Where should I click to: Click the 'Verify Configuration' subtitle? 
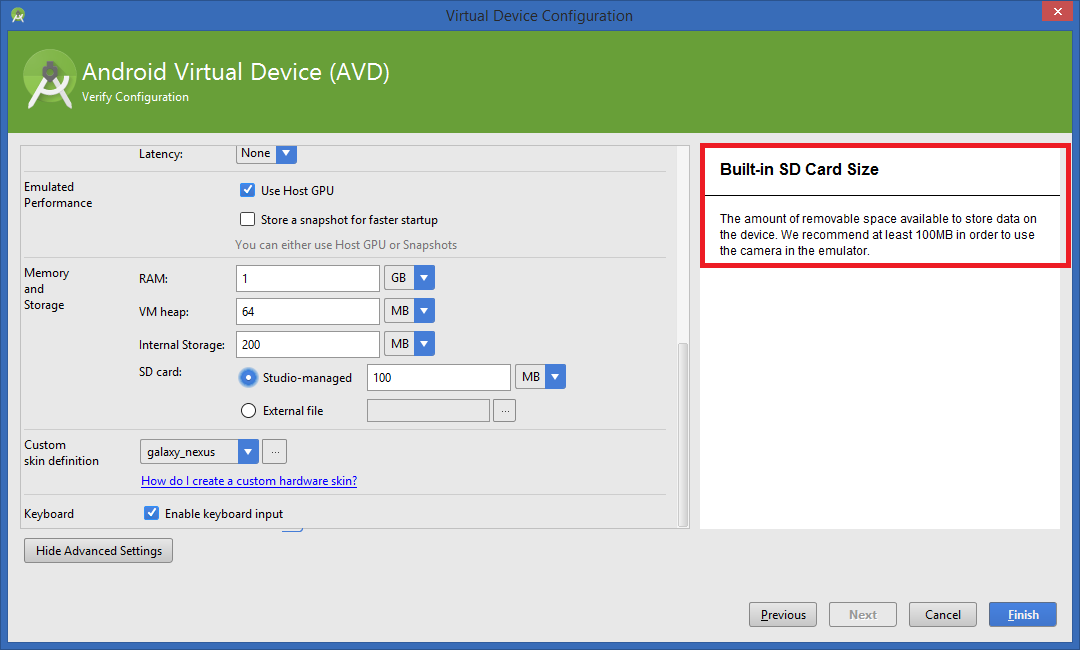(135, 97)
